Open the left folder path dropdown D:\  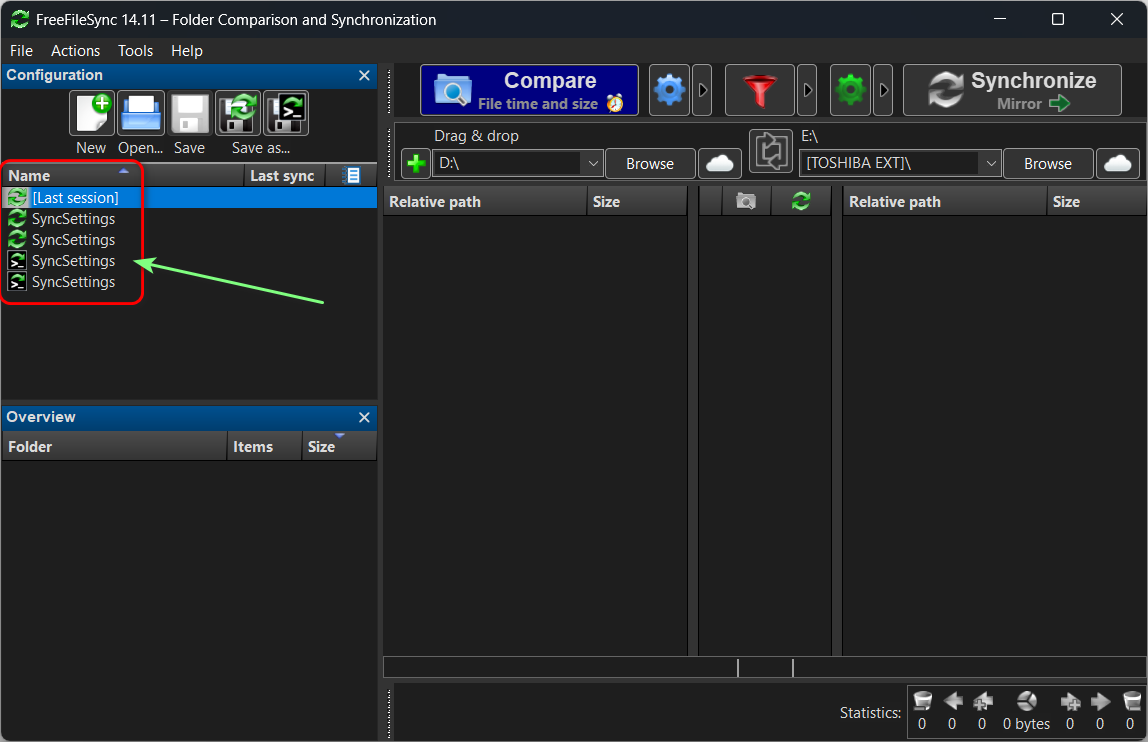tap(593, 163)
